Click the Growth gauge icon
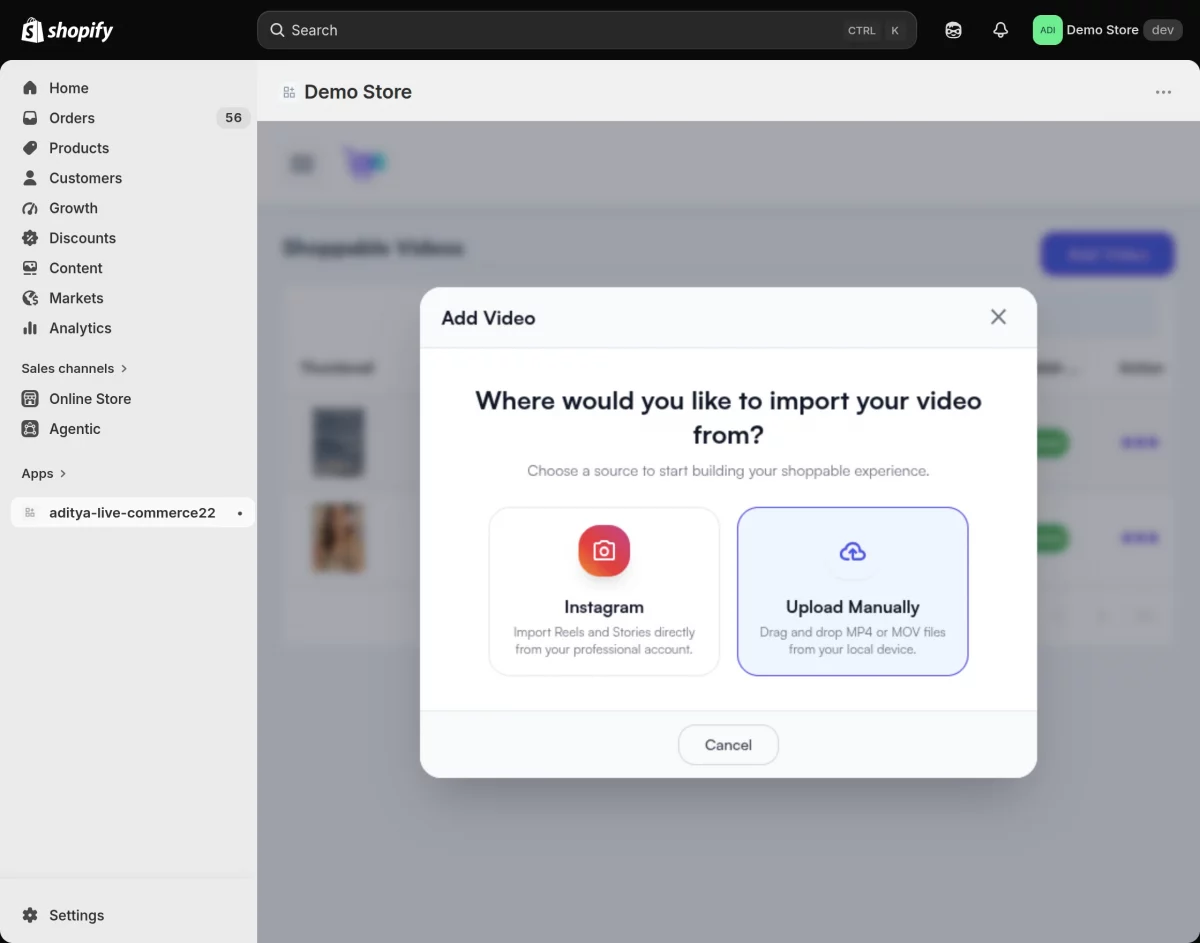The height and width of the screenshot is (943, 1200). [x=30, y=208]
